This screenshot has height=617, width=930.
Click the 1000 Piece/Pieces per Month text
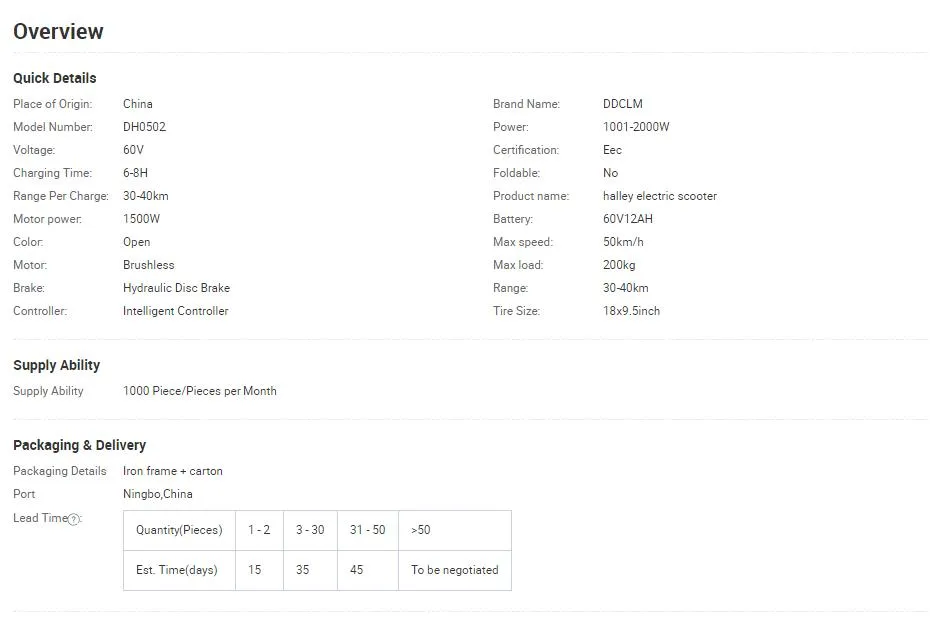click(199, 391)
